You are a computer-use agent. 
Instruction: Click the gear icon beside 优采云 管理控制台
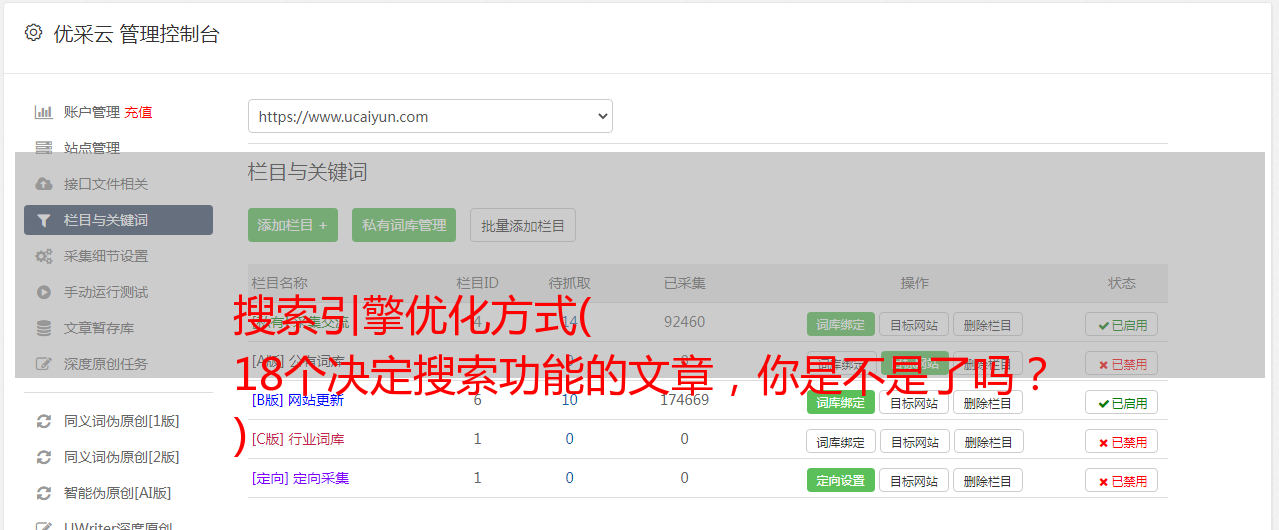tap(33, 33)
